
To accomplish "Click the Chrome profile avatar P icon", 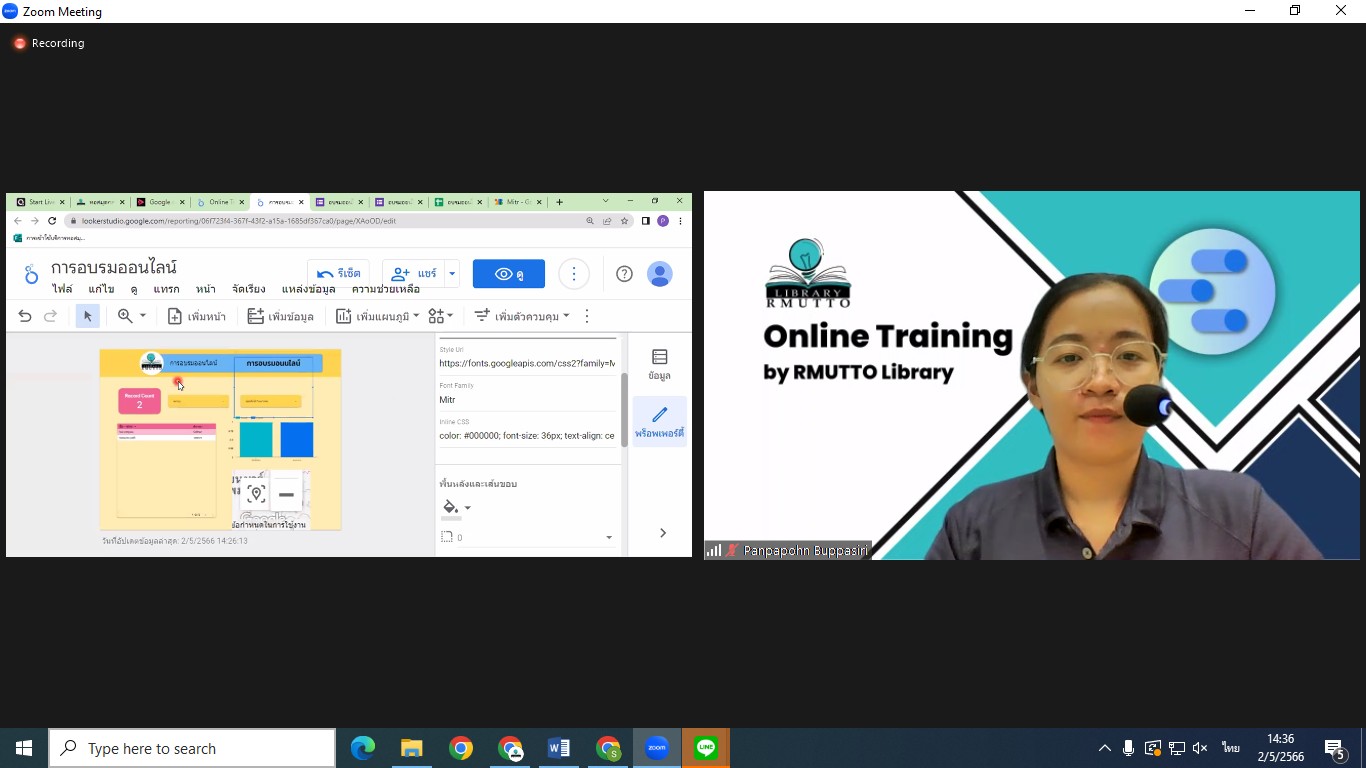I will point(662,221).
